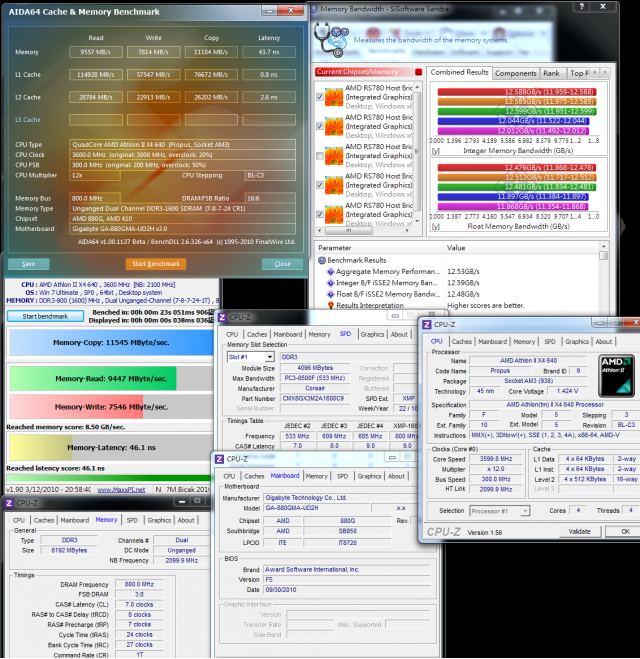Screen dimensions: 640x659
Task: Open the www.MaxxPI.net link
Action: [x=121, y=490]
